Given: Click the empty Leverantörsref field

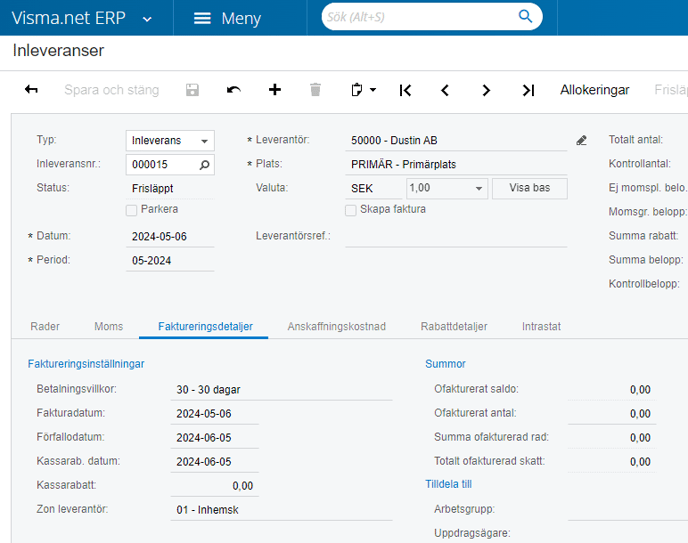Looking at the screenshot, I should click(456, 237).
